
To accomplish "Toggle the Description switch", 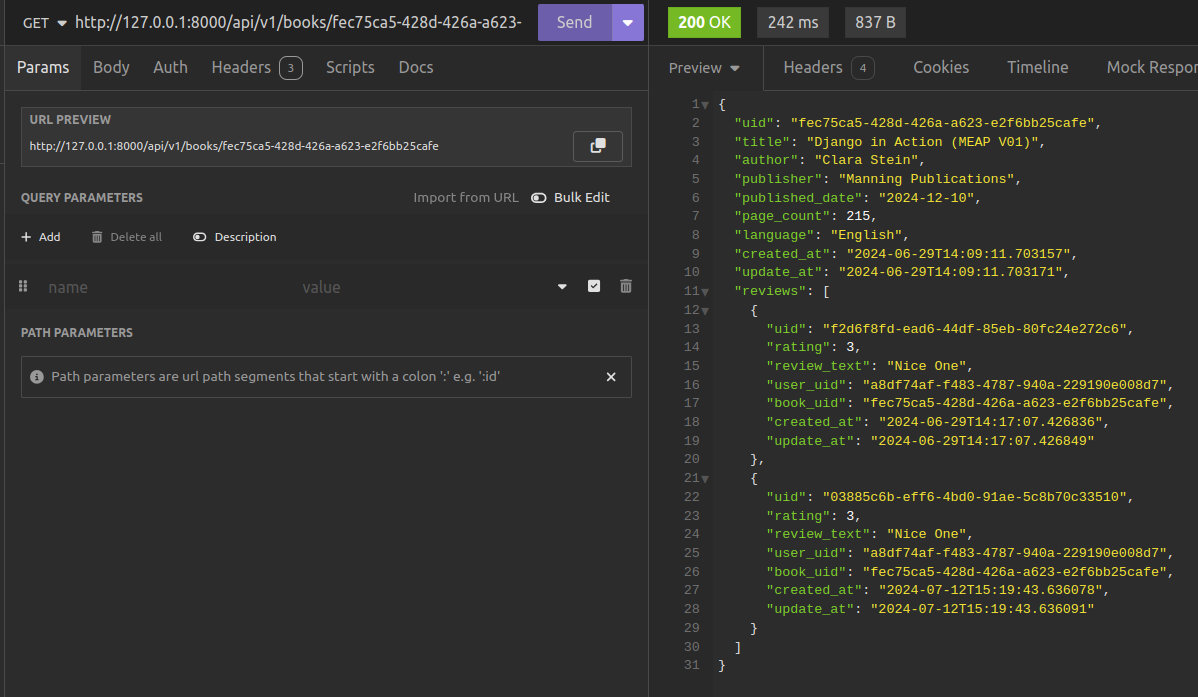I will click(200, 237).
